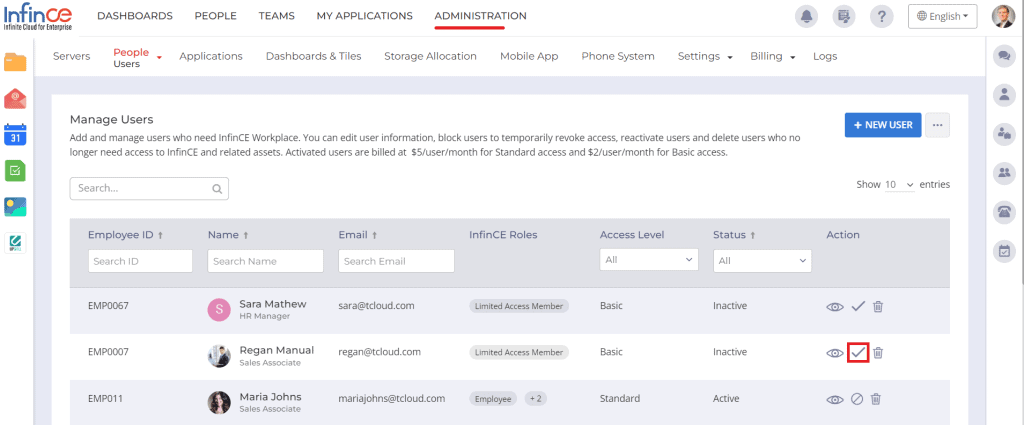Switch to the Dashboards top menu

pos(135,16)
